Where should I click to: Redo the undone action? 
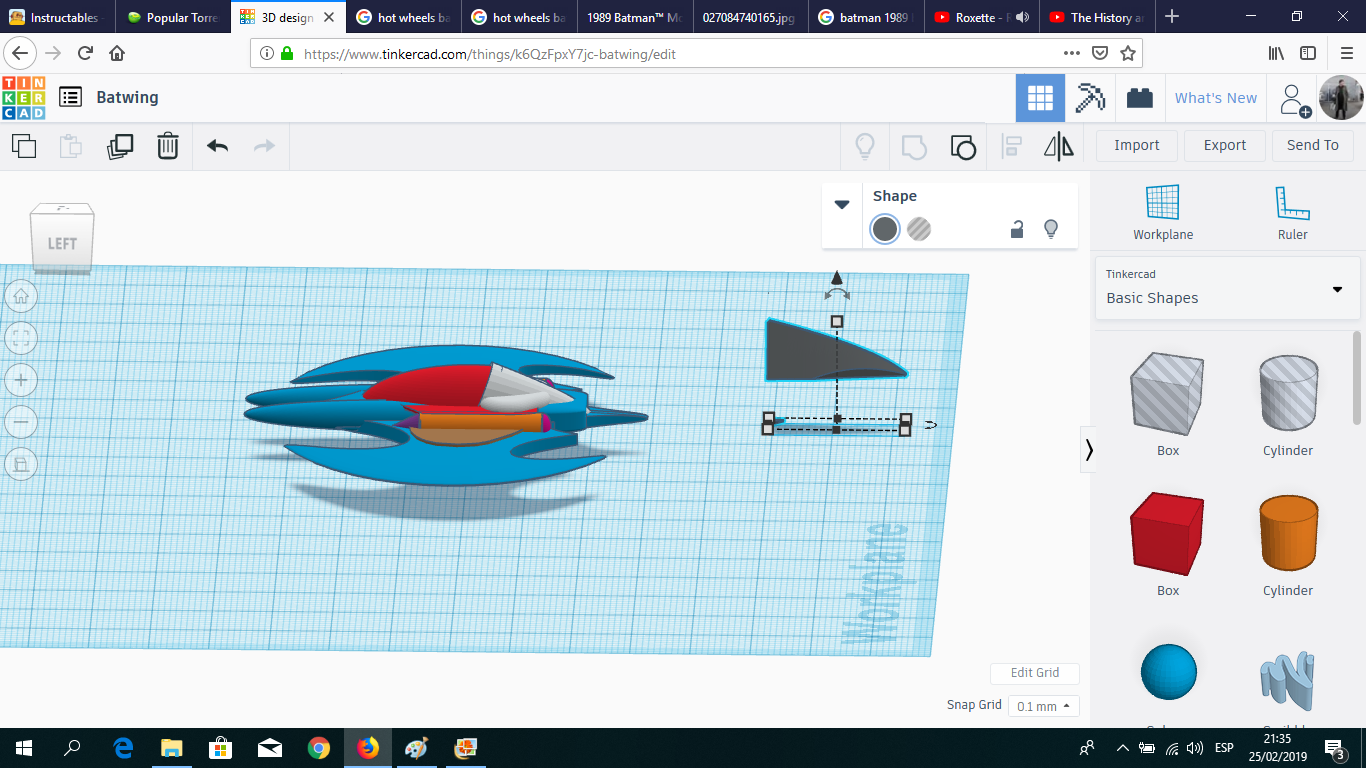coord(264,146)
